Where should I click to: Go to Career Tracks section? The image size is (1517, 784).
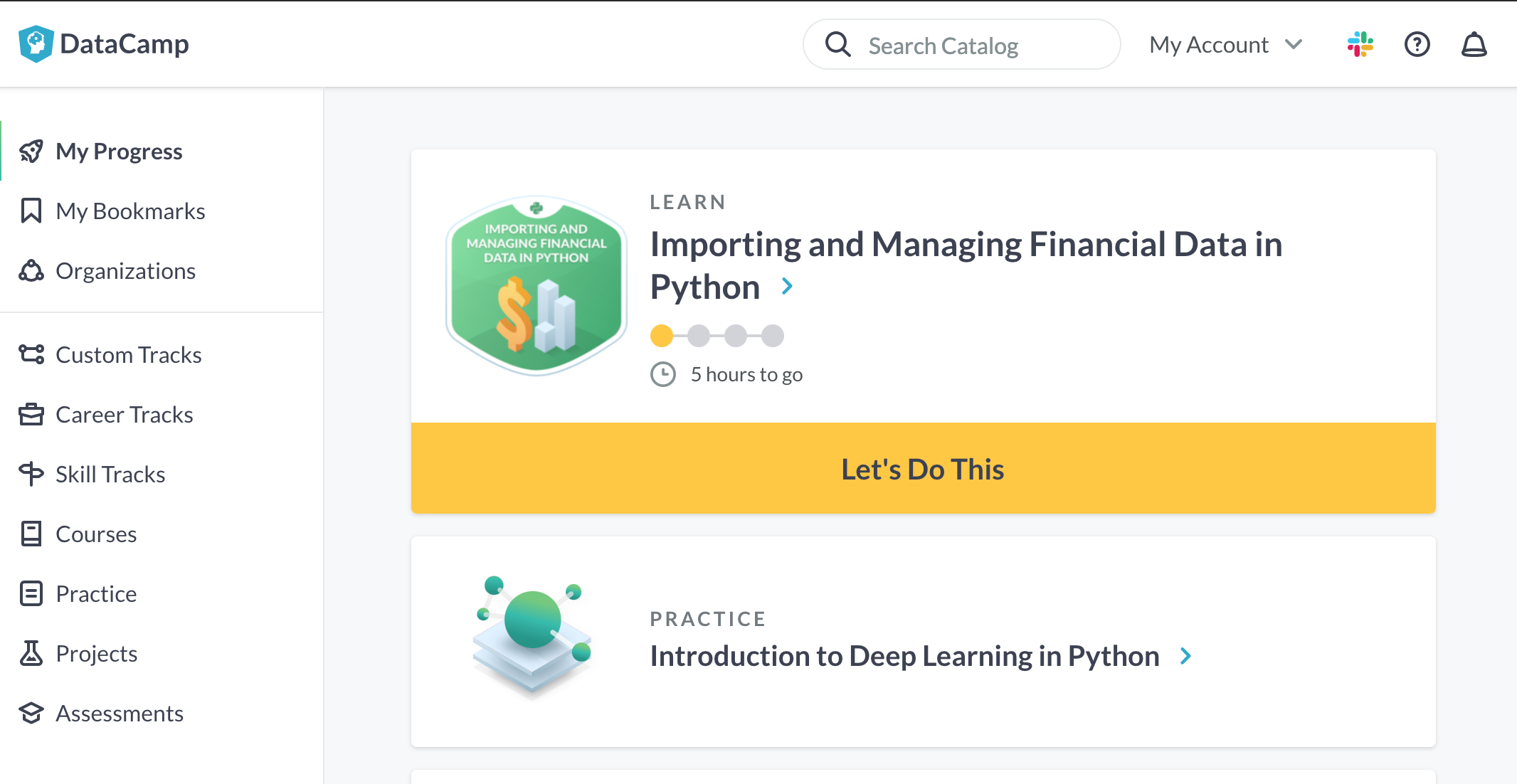(x=124, y=414)
